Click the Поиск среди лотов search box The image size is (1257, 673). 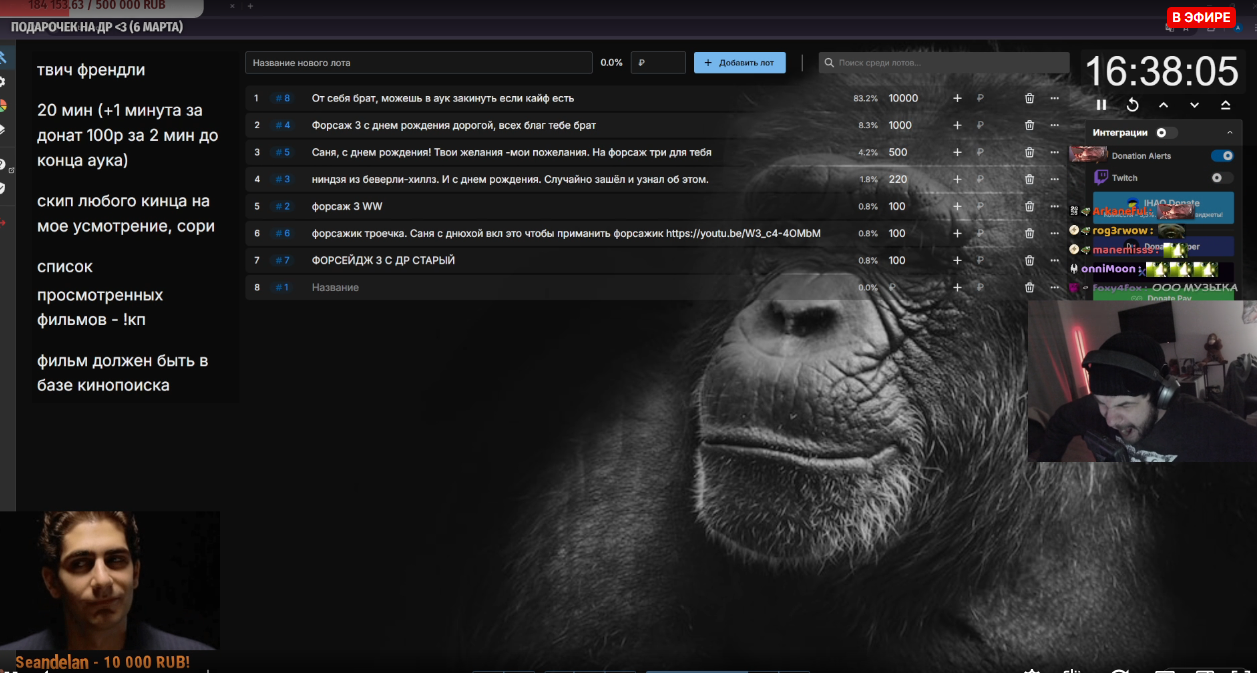point(944,63)
